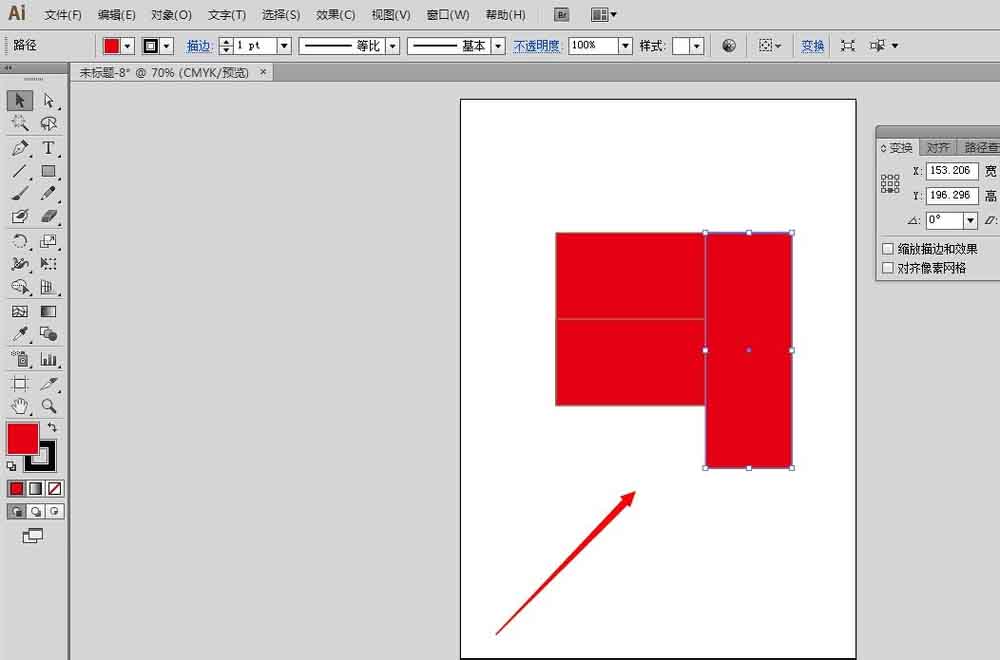This screenshot has width=1000, height=660.
Task: Pick the Rectangle tool
Action: click(48, 171)
